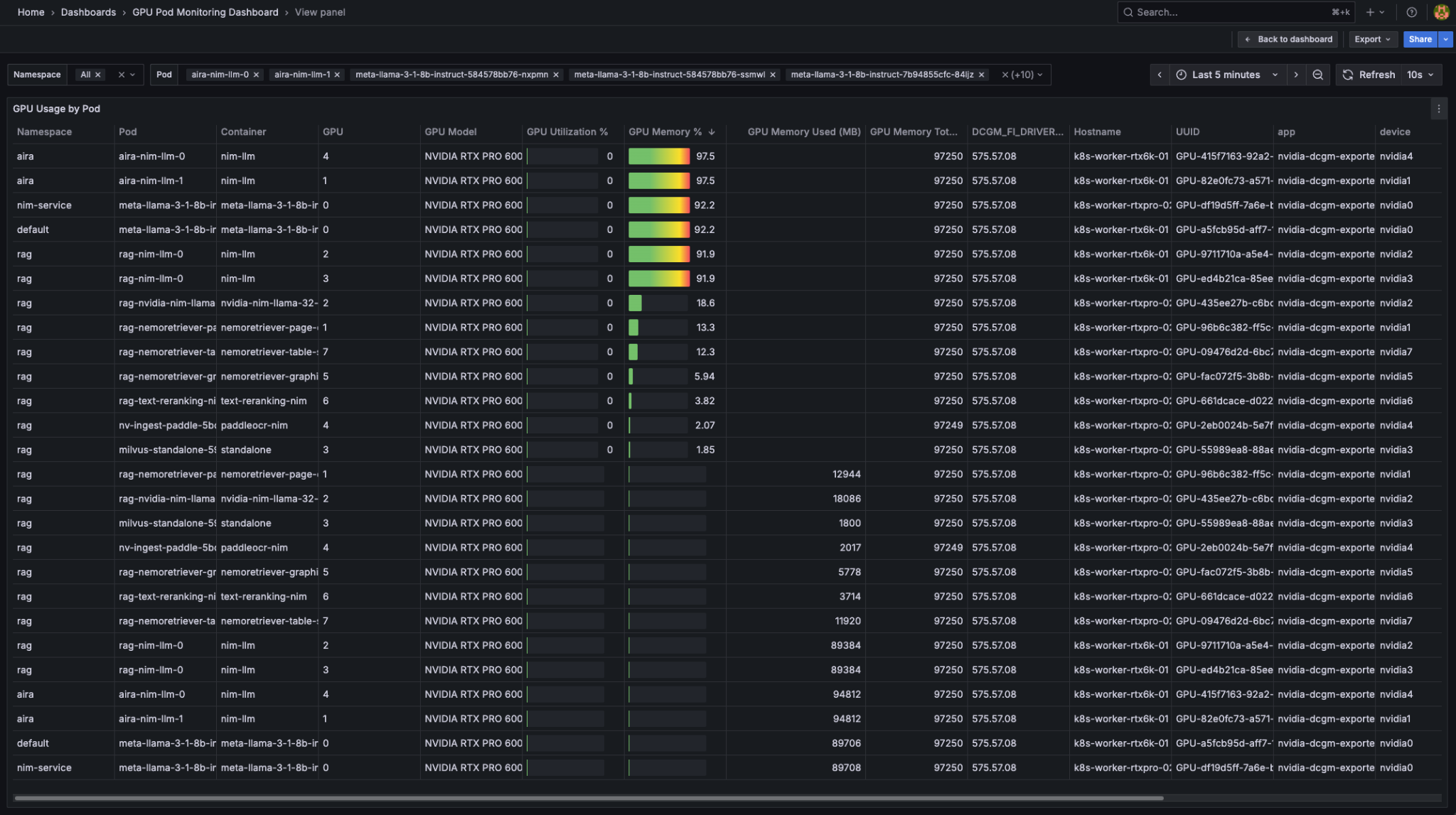The image size is (1456, 815).
Task: Click the nim-service namespace cell in first rows
Action: click(x=44, y=205)
